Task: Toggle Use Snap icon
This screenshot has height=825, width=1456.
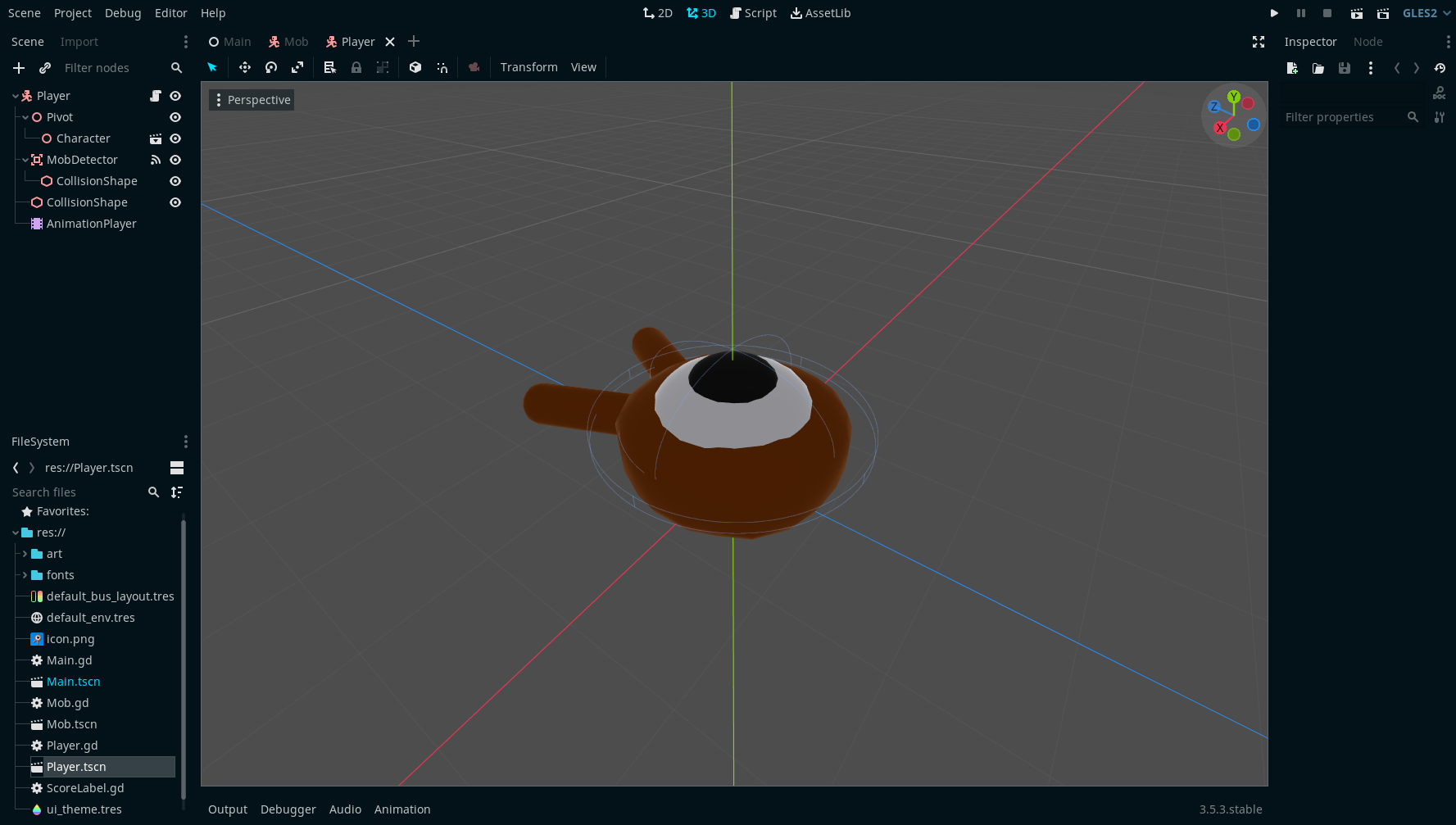Action: (x=442, y=67)
